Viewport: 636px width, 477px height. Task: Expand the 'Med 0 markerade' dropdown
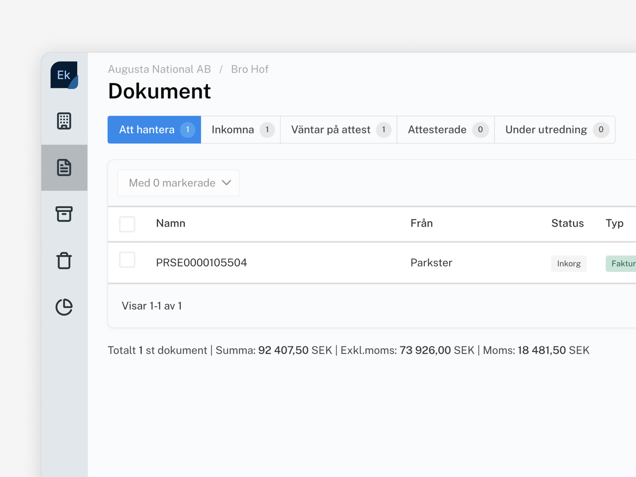click(x=179, y=183)
